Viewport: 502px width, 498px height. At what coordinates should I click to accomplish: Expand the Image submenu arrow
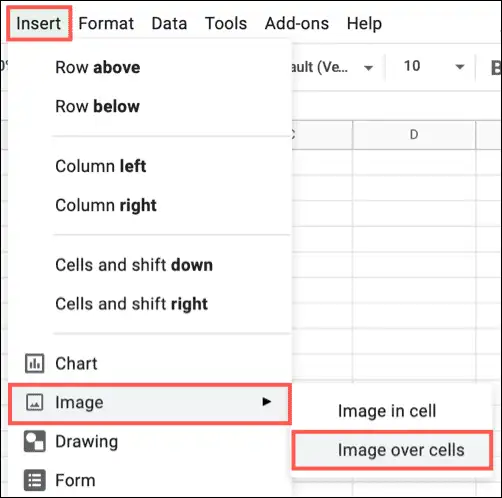pos(266,402)
